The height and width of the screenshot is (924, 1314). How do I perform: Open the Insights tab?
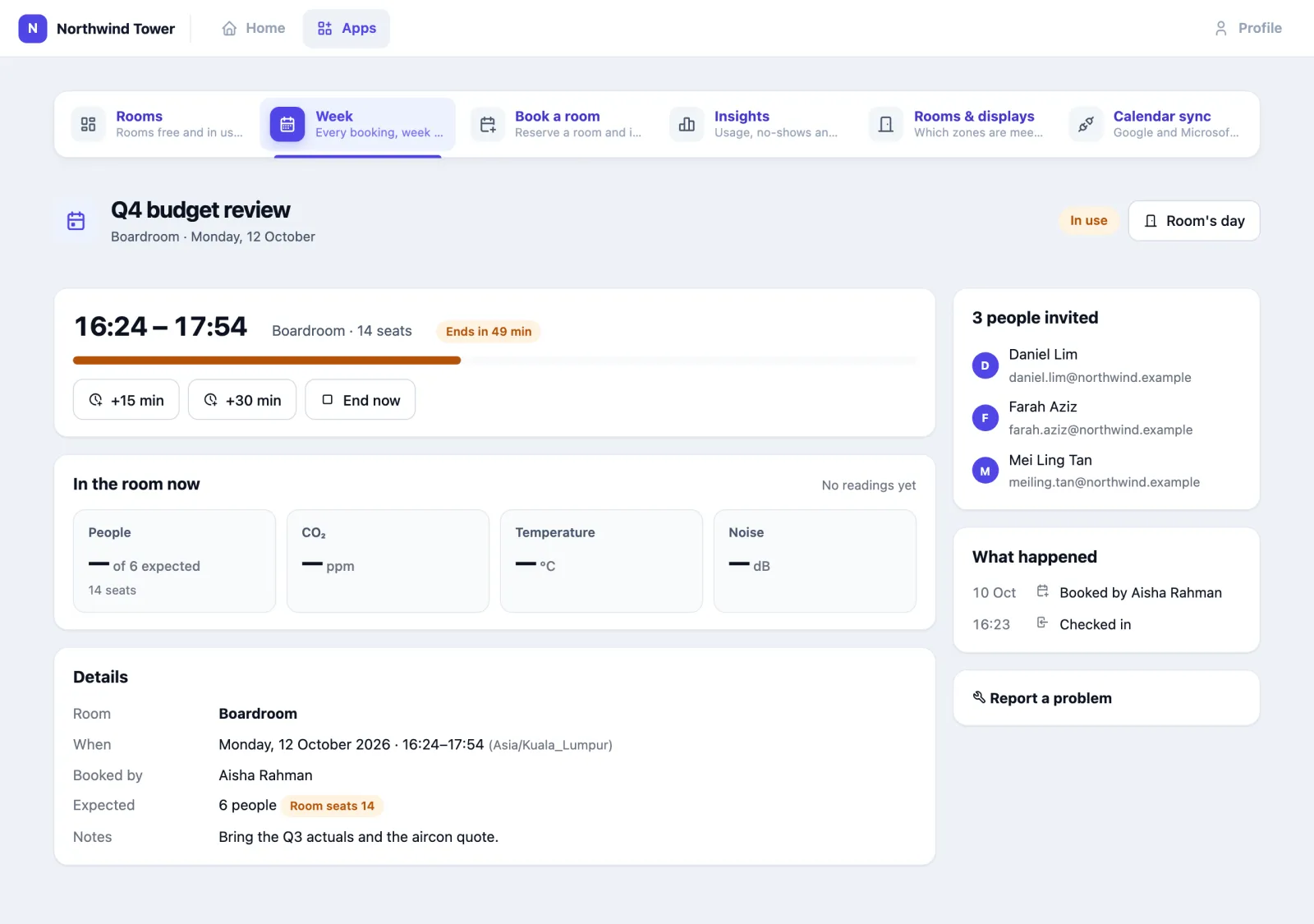(756, 125)
